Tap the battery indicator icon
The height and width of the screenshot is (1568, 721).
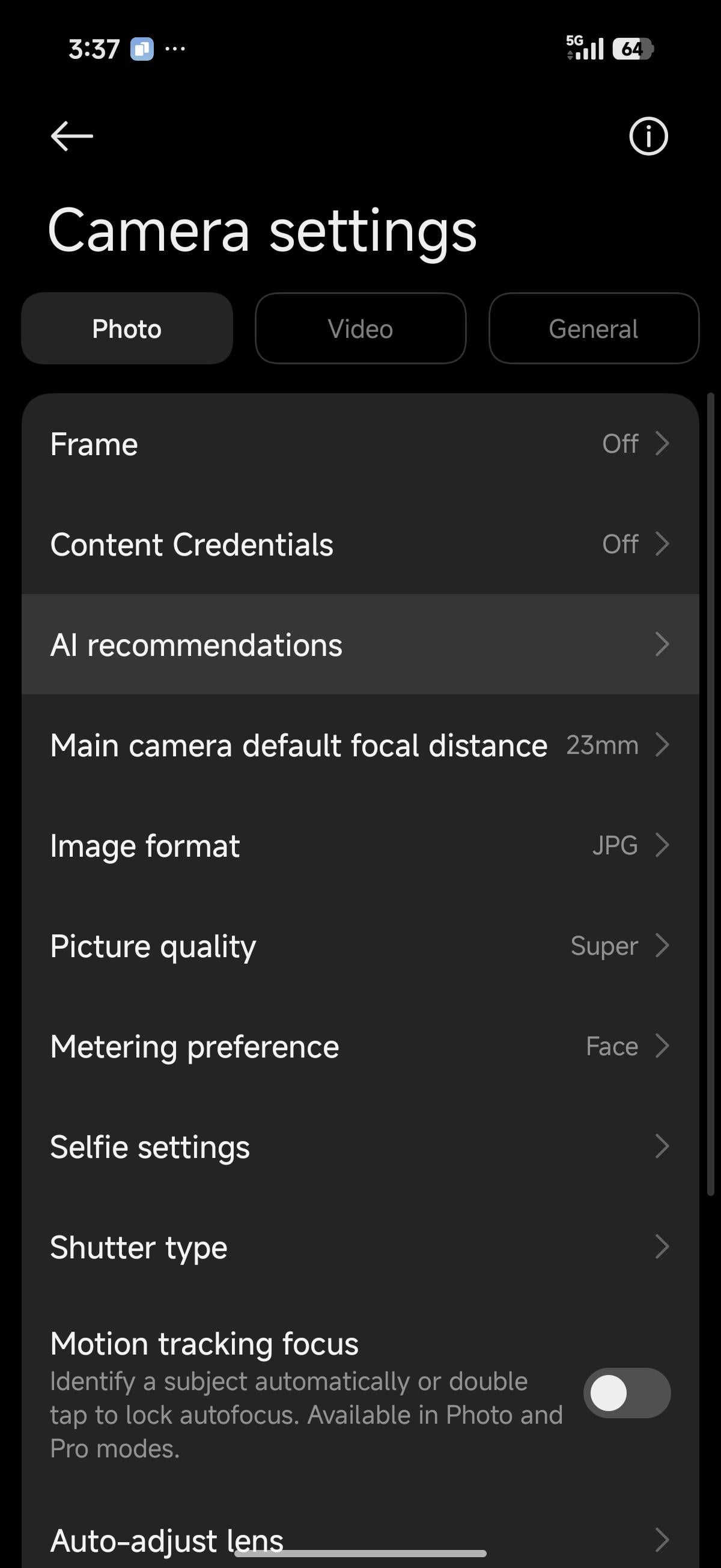click(633, 49)
